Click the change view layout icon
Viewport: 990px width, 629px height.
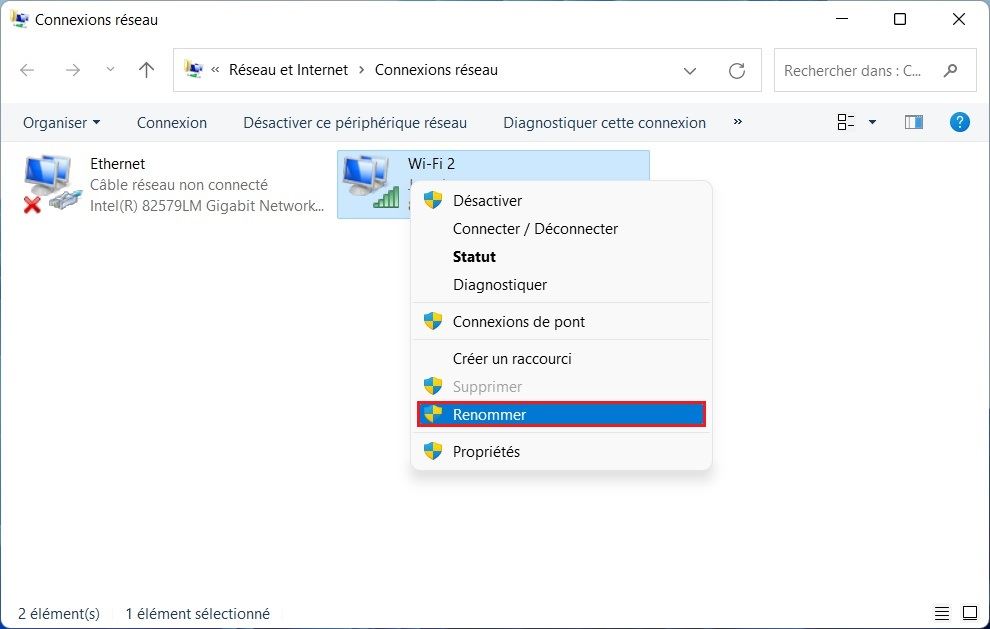(846, 122)
